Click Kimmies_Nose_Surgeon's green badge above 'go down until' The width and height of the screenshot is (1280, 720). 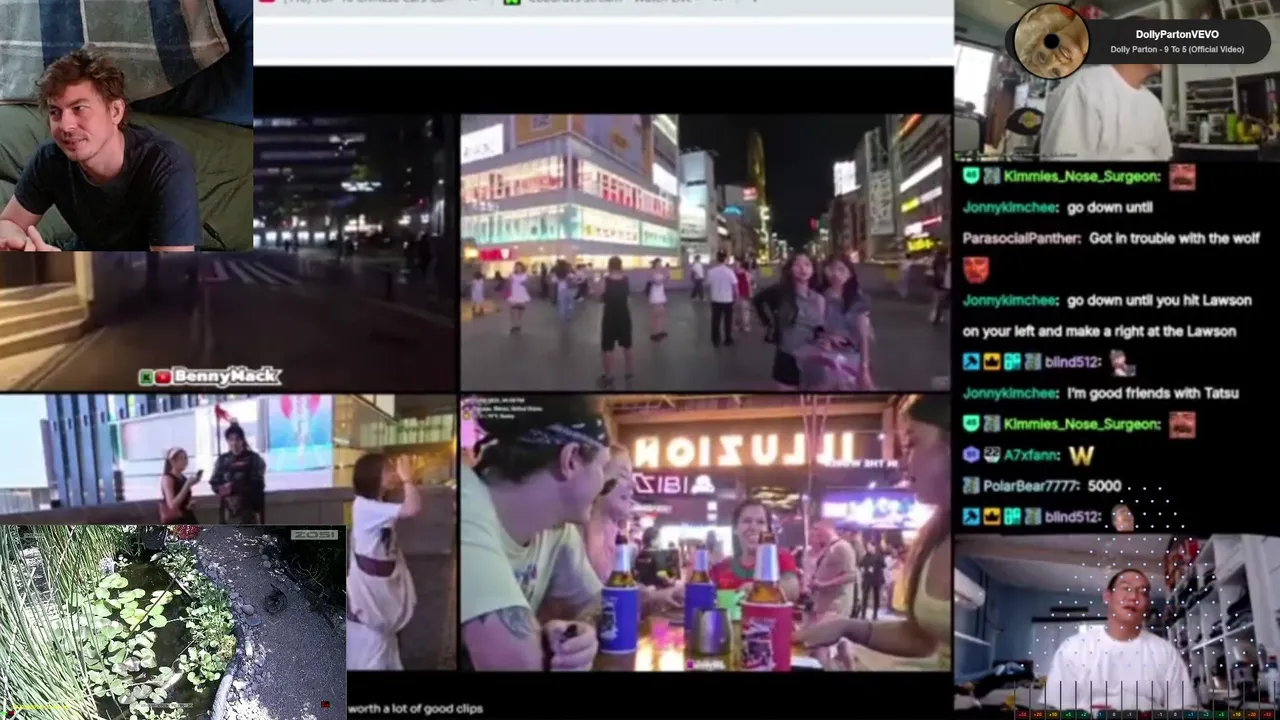tap(970, 176)
